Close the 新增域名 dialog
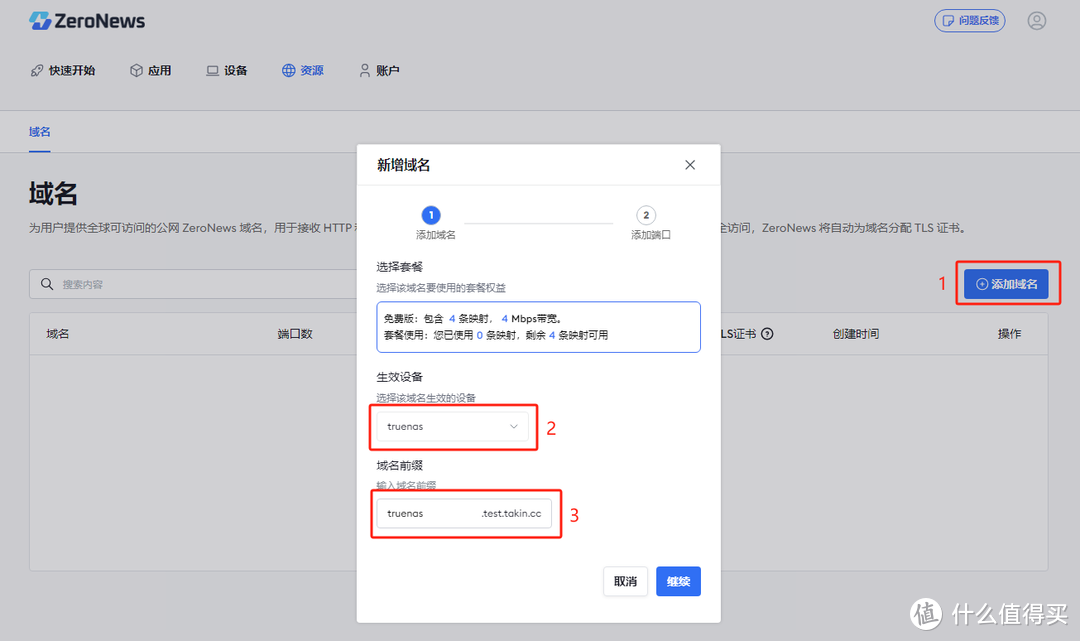 click(689, 164)
